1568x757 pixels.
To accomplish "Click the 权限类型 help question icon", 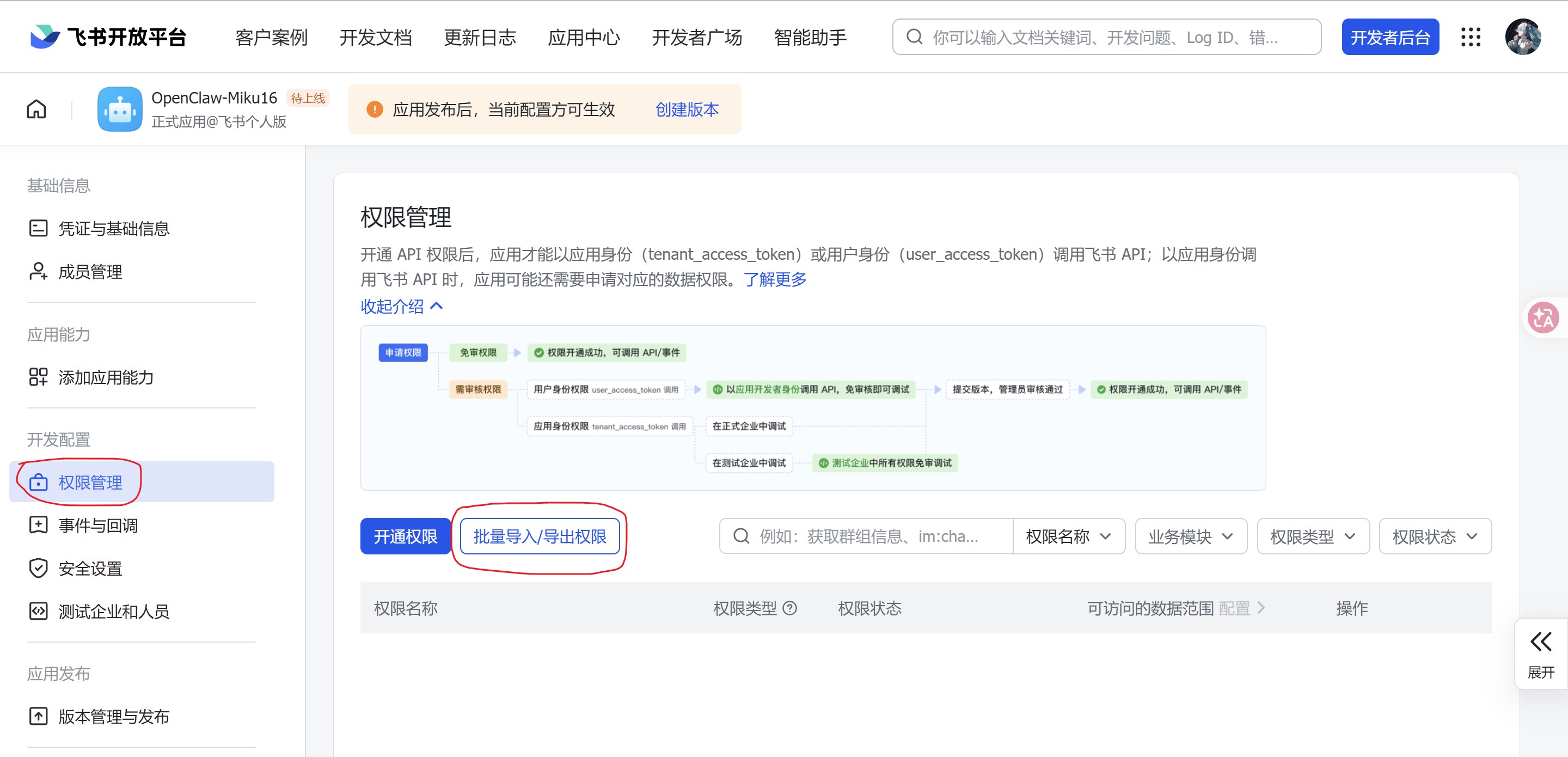I will pyautogui.click(x=789, y=608).
